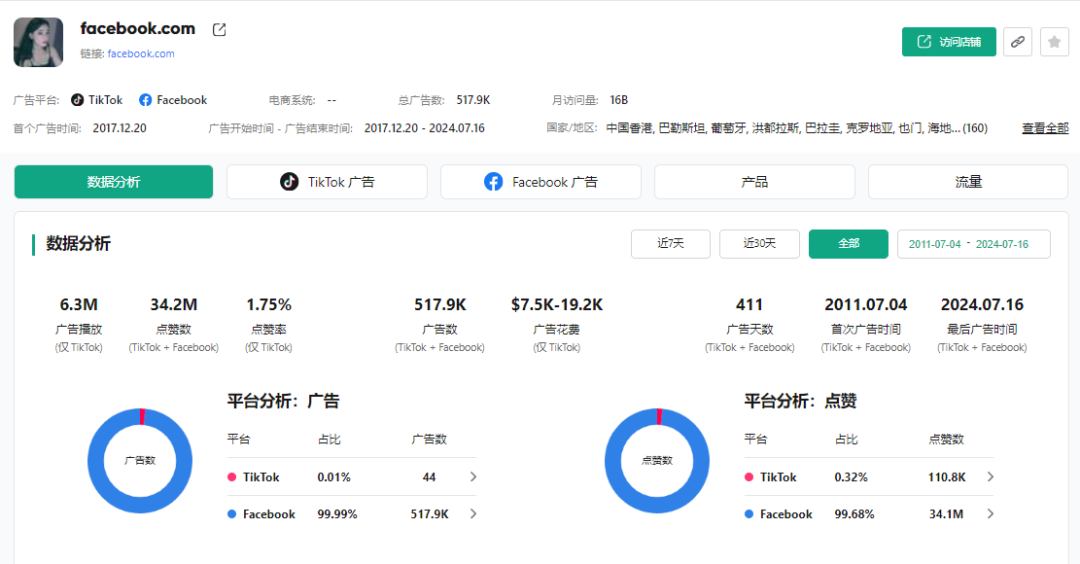Click the 34.2M 点赞数 value
This screenshot has height=564, width=1080.
click(174, 304)
